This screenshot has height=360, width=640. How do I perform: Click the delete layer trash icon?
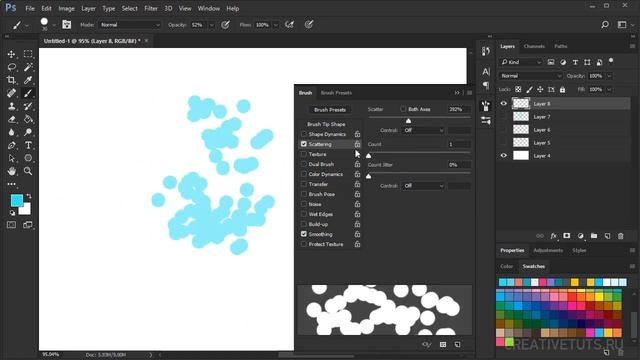(x=620, y=236)
